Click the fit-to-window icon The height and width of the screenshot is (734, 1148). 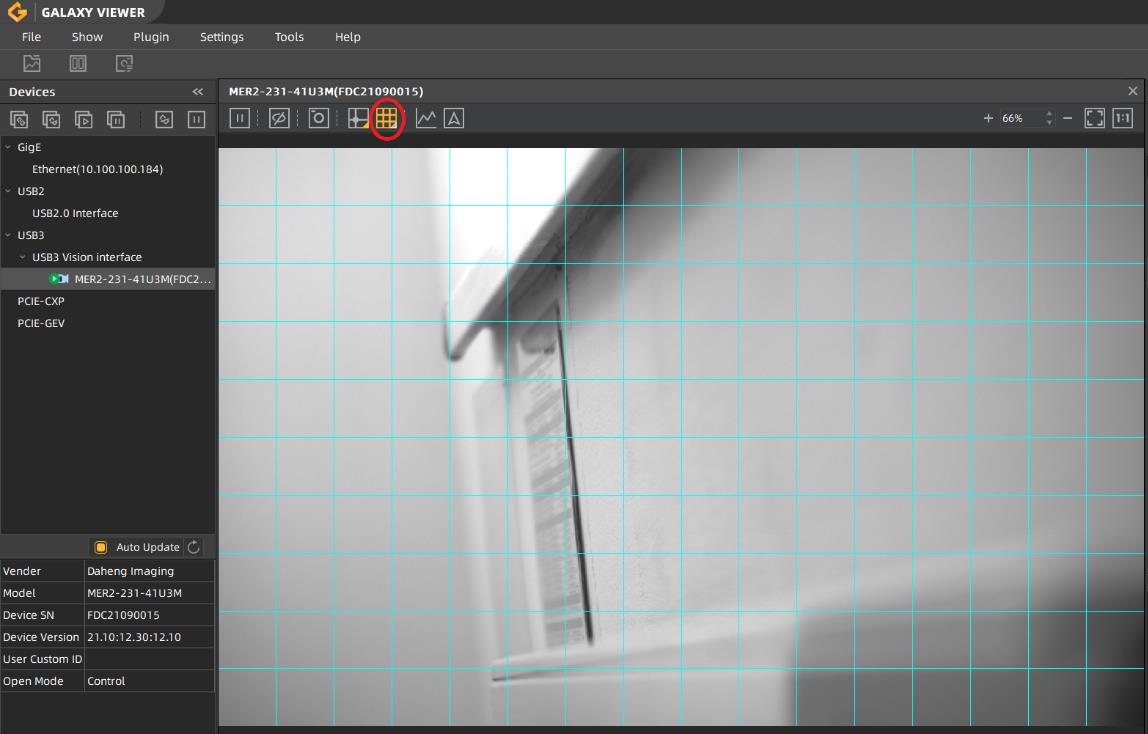click(1095, 118)
